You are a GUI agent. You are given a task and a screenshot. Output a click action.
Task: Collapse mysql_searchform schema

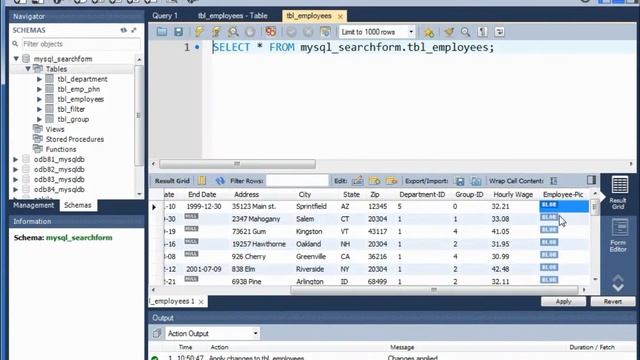click(x=16, y=59)
